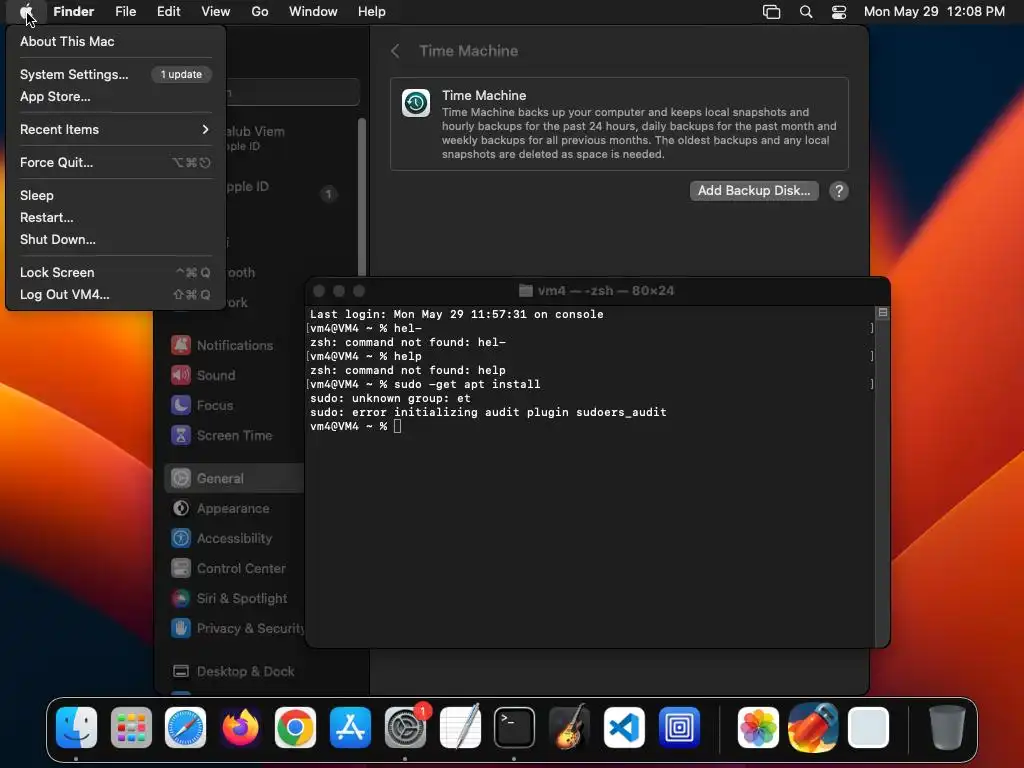Select General in Settings sidebar
Screen dimensions: 1024x768
(234, 478)
